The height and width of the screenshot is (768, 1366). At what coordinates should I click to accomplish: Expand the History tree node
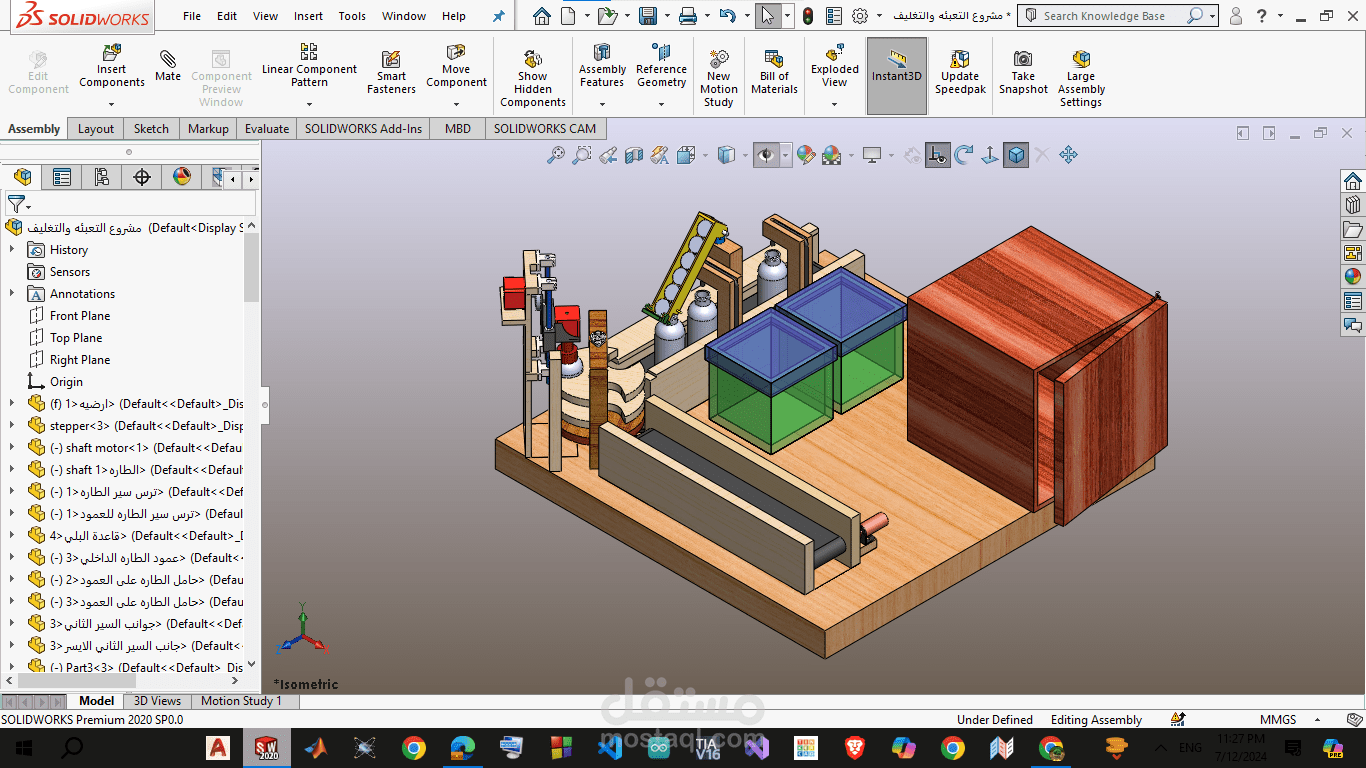12,250
